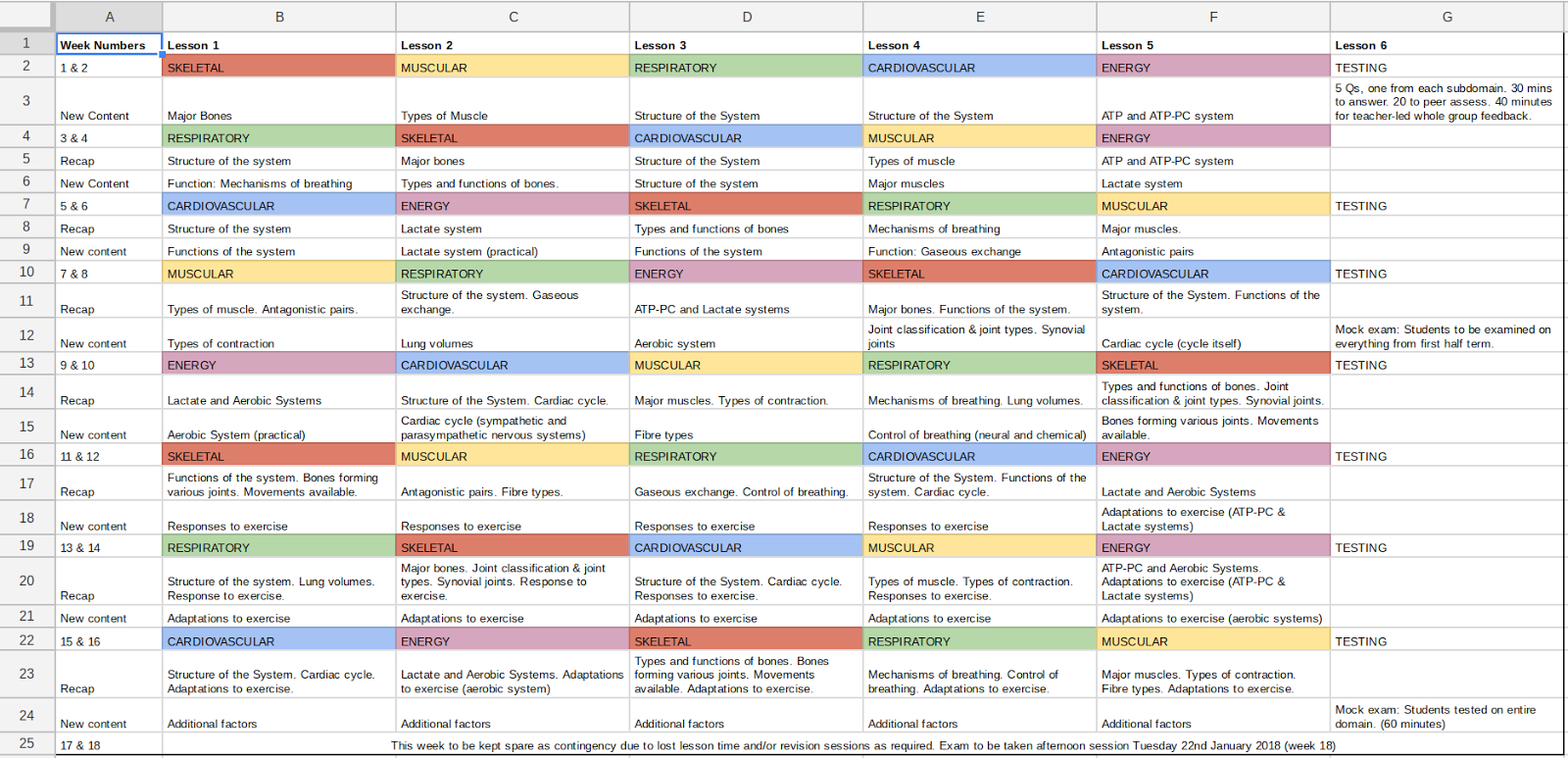Select column B header

tap(279, 17)
